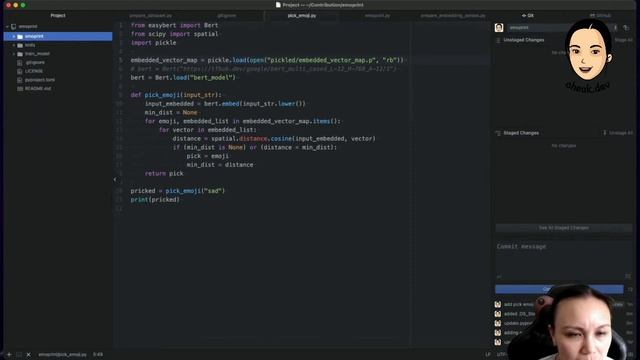640x360 pixels.
Task: Open the README.md file
Action: (38, 88)
